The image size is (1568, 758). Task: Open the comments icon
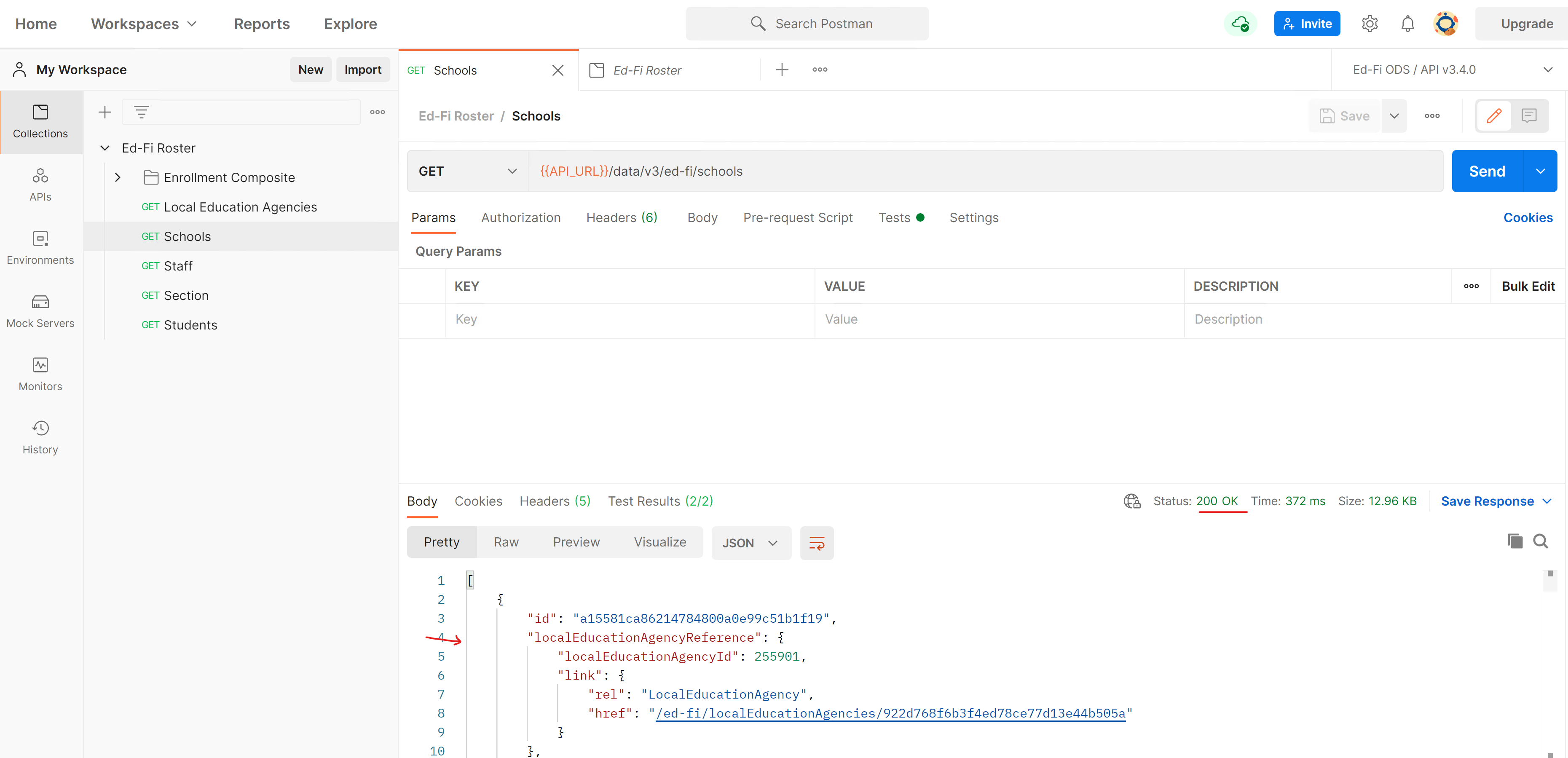[x=1529, y=116]
